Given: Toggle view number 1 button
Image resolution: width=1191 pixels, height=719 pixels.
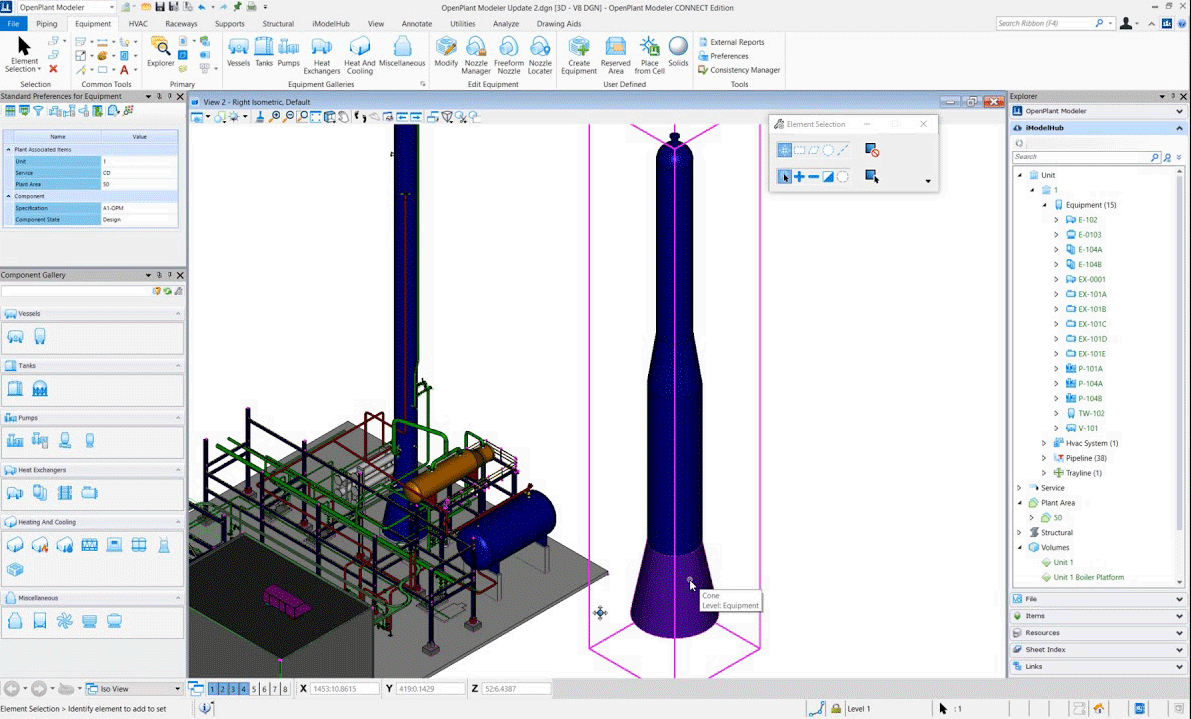Looking at the screenshot, I should [x=214, y=689].
